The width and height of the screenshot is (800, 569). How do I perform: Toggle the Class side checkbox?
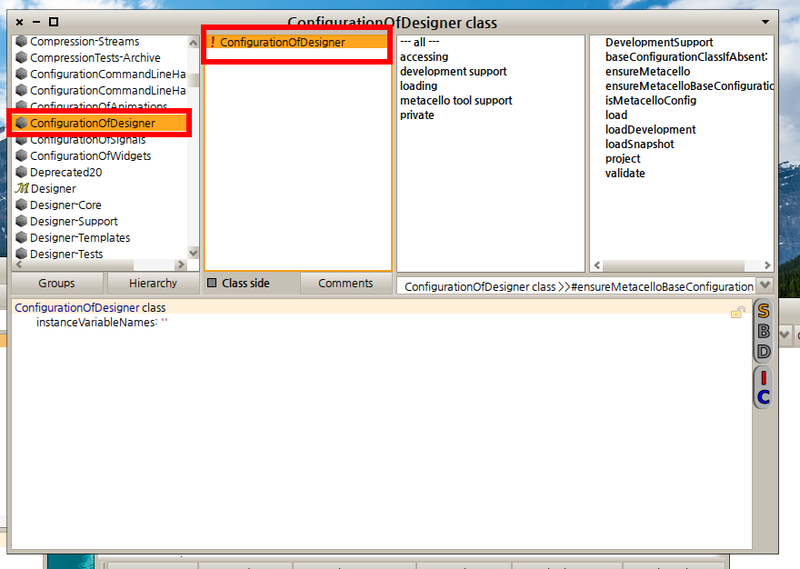212,283
